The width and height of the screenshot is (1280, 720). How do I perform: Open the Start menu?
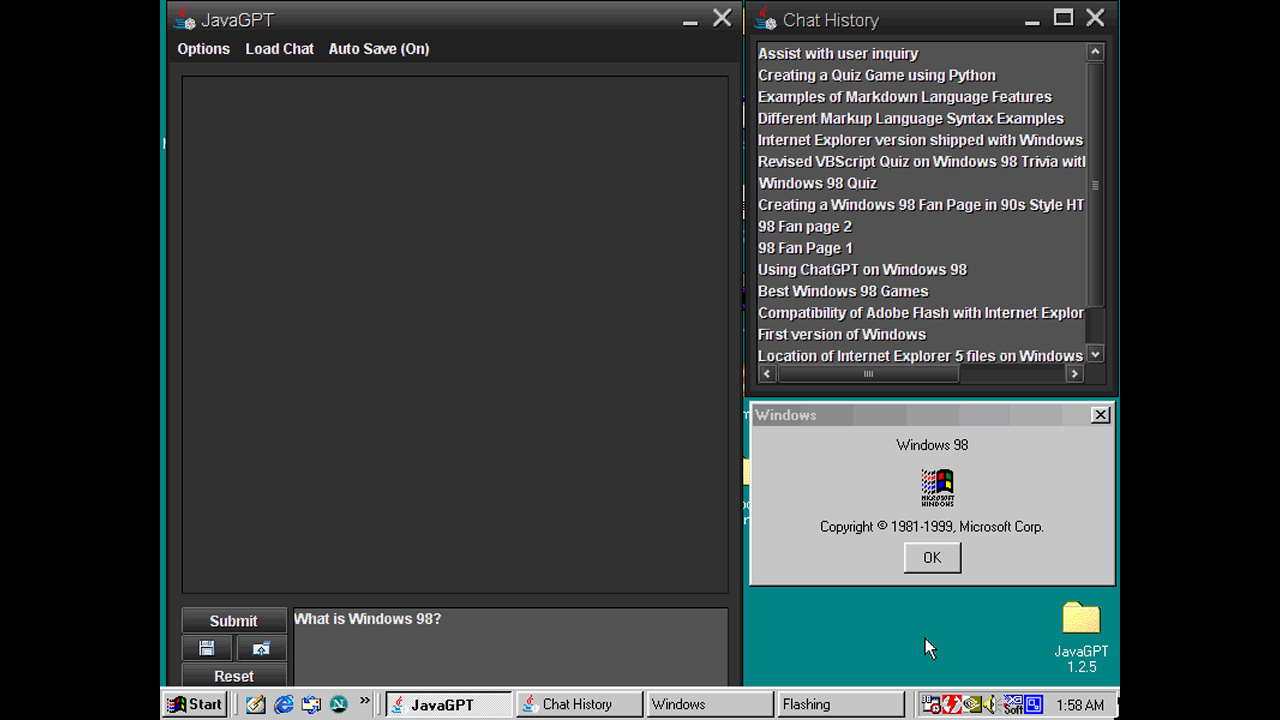click(x=195, y=704)
